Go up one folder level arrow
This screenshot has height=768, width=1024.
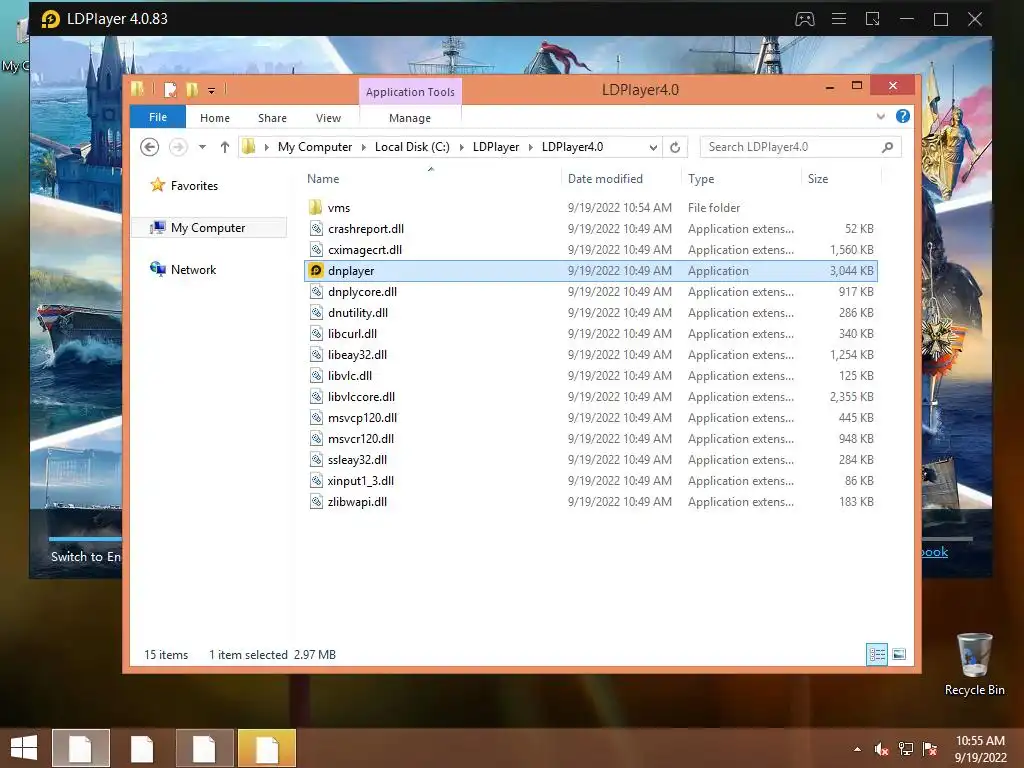coord(225,147)
